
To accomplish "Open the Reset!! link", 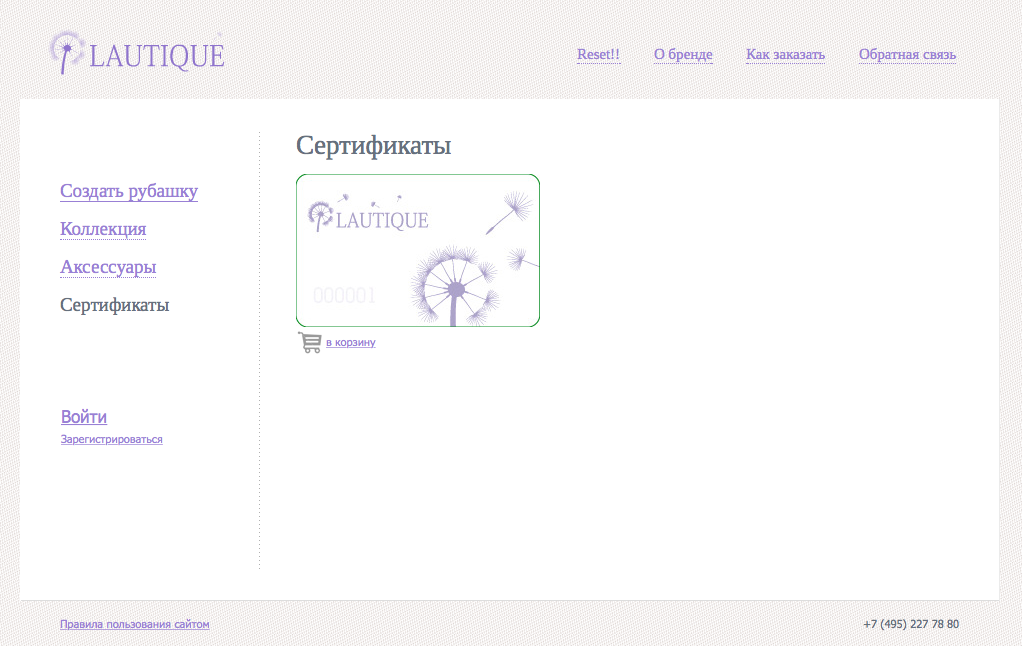I will pyautogui.click(x=598, y=55).
